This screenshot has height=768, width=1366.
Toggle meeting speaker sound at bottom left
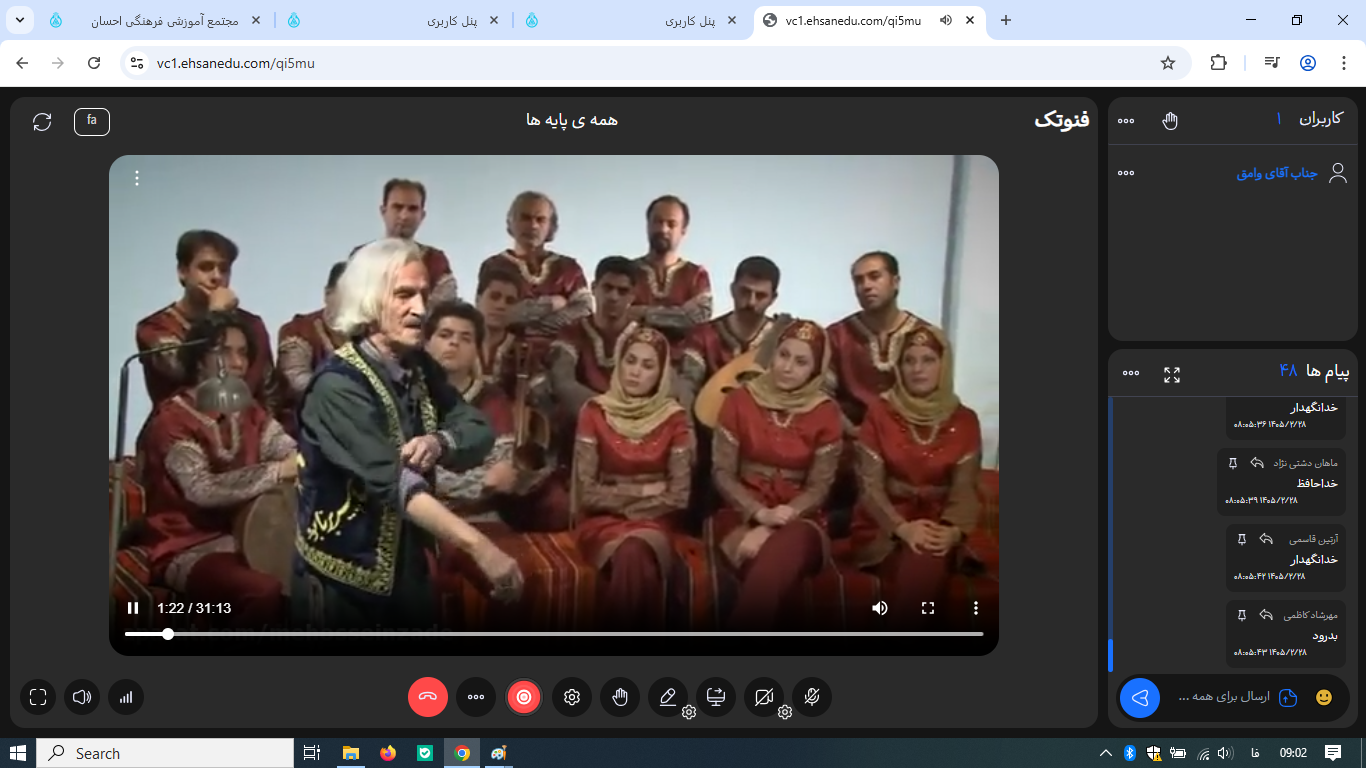[82, 697]
